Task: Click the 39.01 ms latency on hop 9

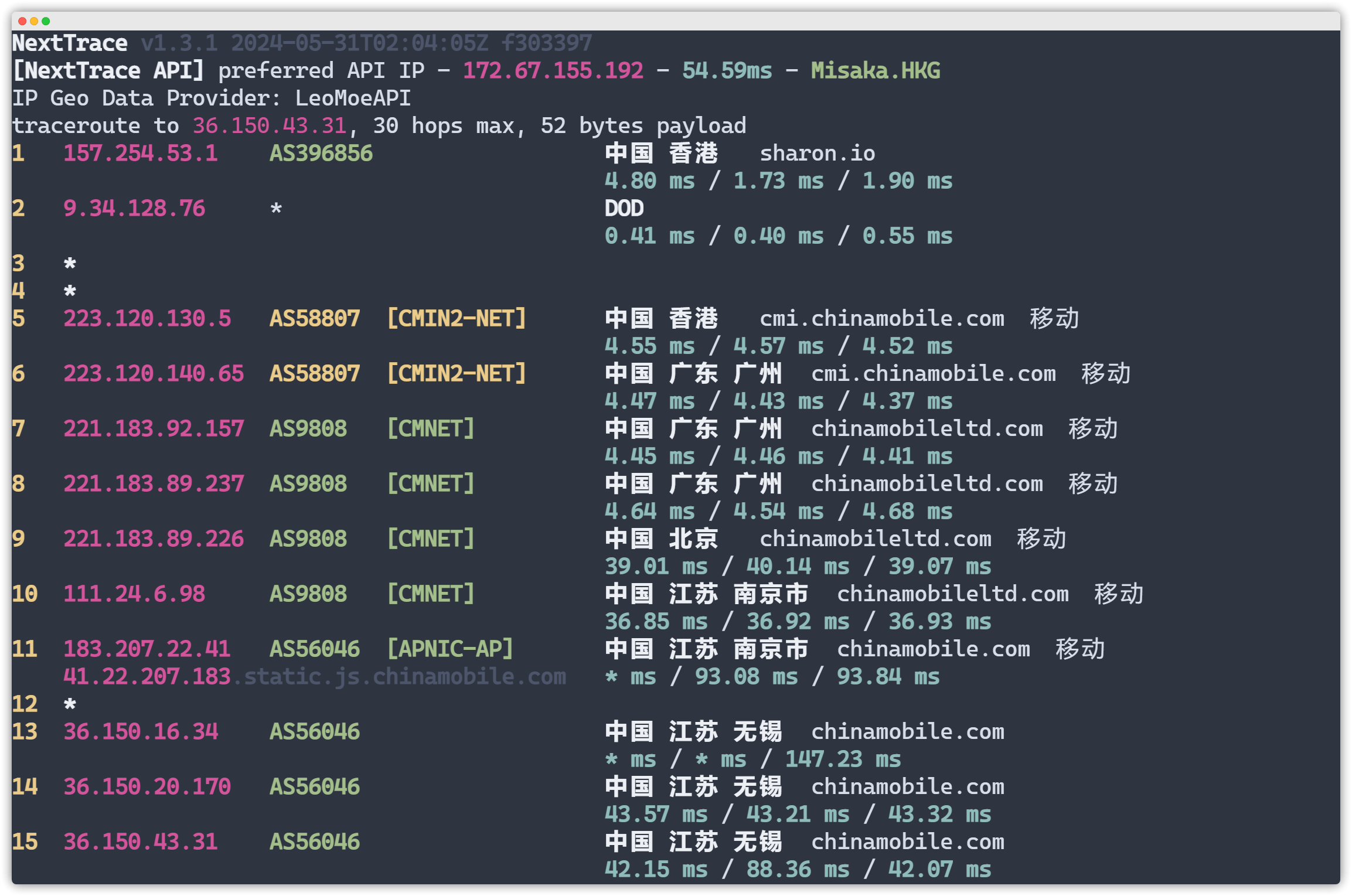Action: [656, 567]
